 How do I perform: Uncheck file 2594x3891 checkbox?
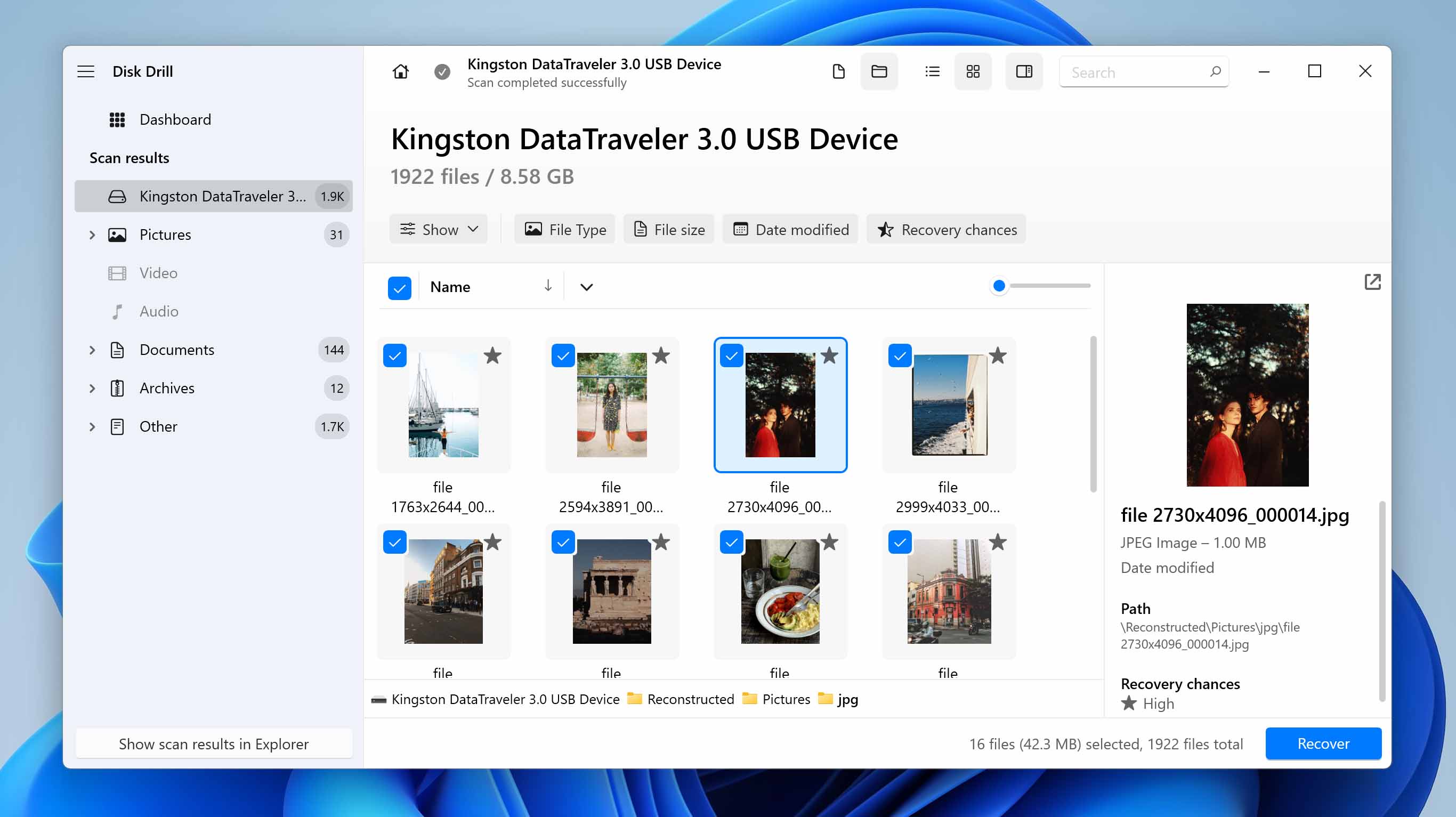[x=563, y=355]
